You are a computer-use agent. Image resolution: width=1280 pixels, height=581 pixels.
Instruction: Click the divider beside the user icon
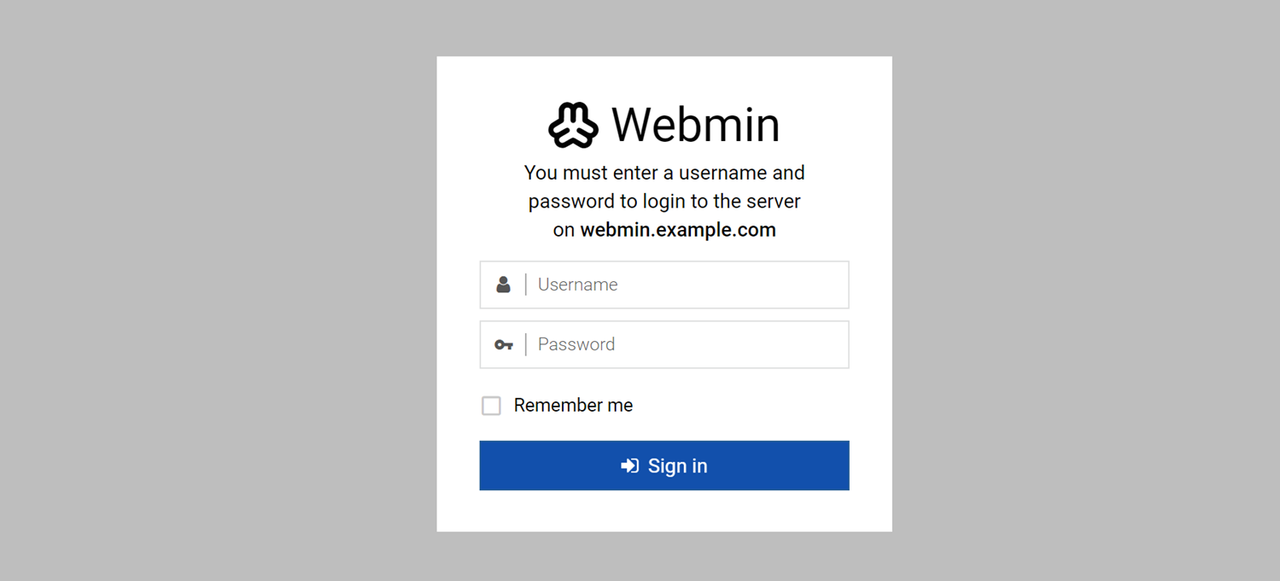[526, 285]
